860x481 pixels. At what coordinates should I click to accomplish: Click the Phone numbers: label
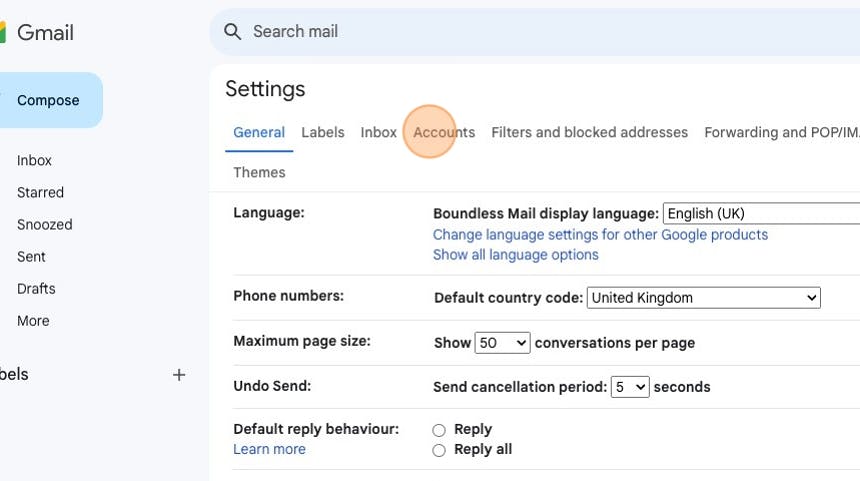(288, 296)
